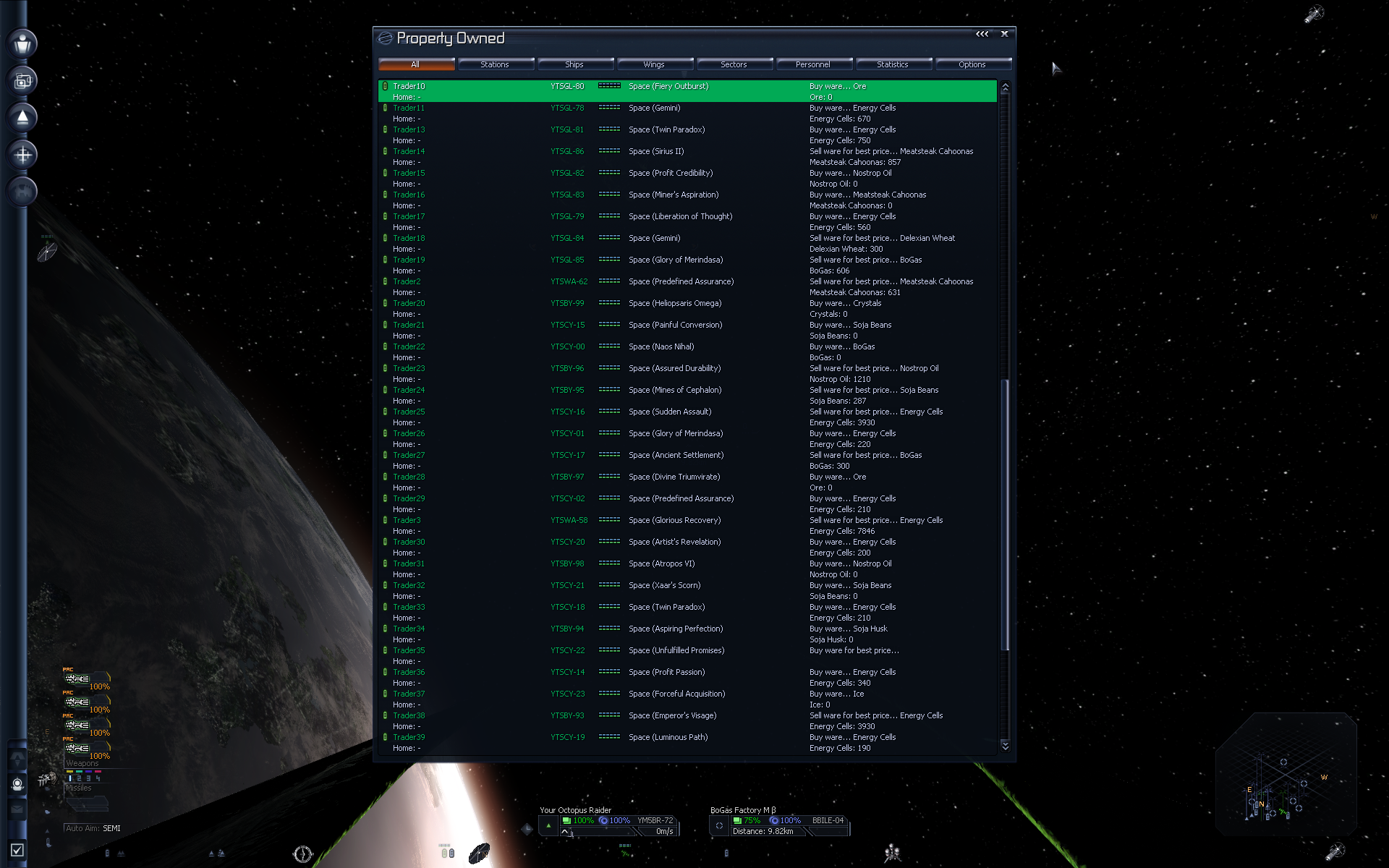Toggle Auto Aim SEMI setting

[x=93, y=828]
